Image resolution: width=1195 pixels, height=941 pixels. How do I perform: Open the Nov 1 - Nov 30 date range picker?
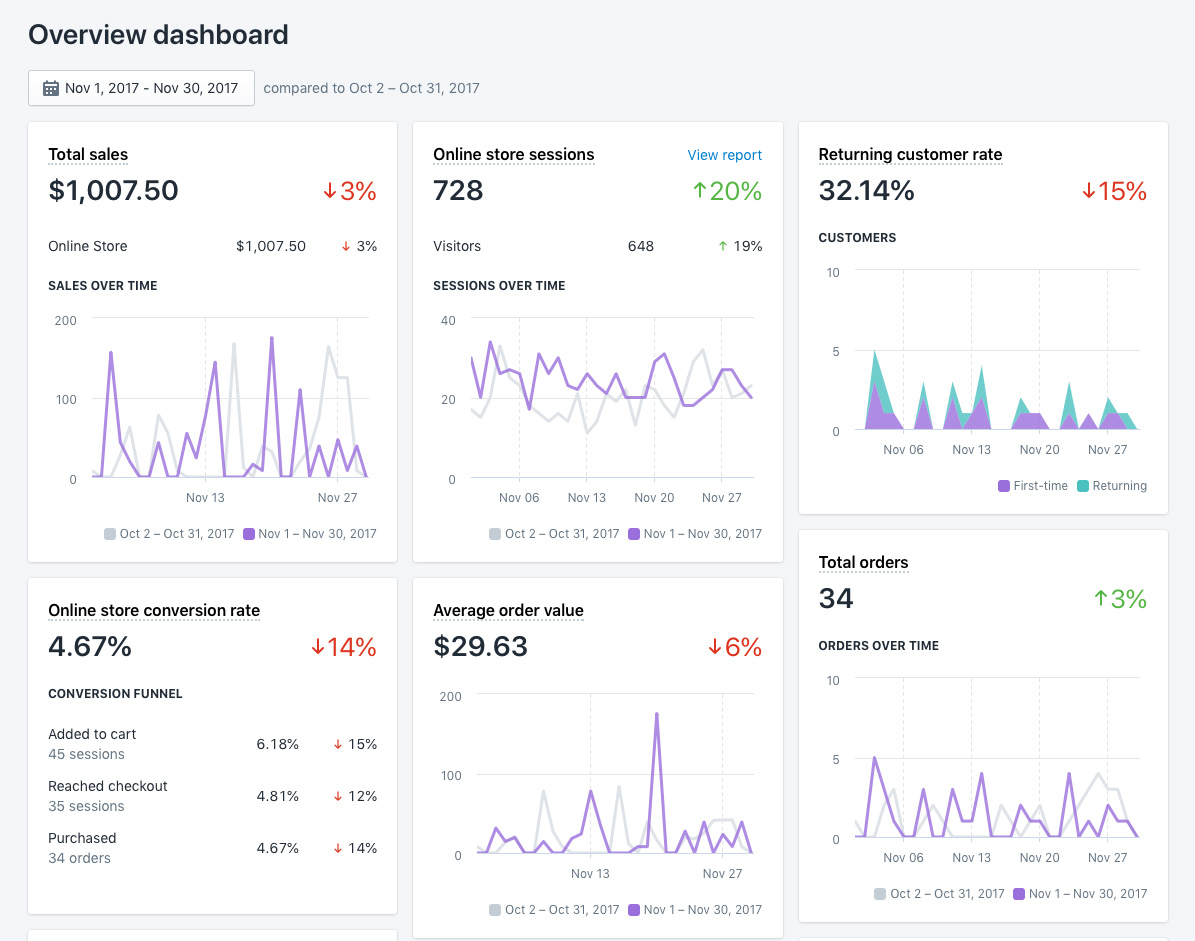(x=141, y=88)
